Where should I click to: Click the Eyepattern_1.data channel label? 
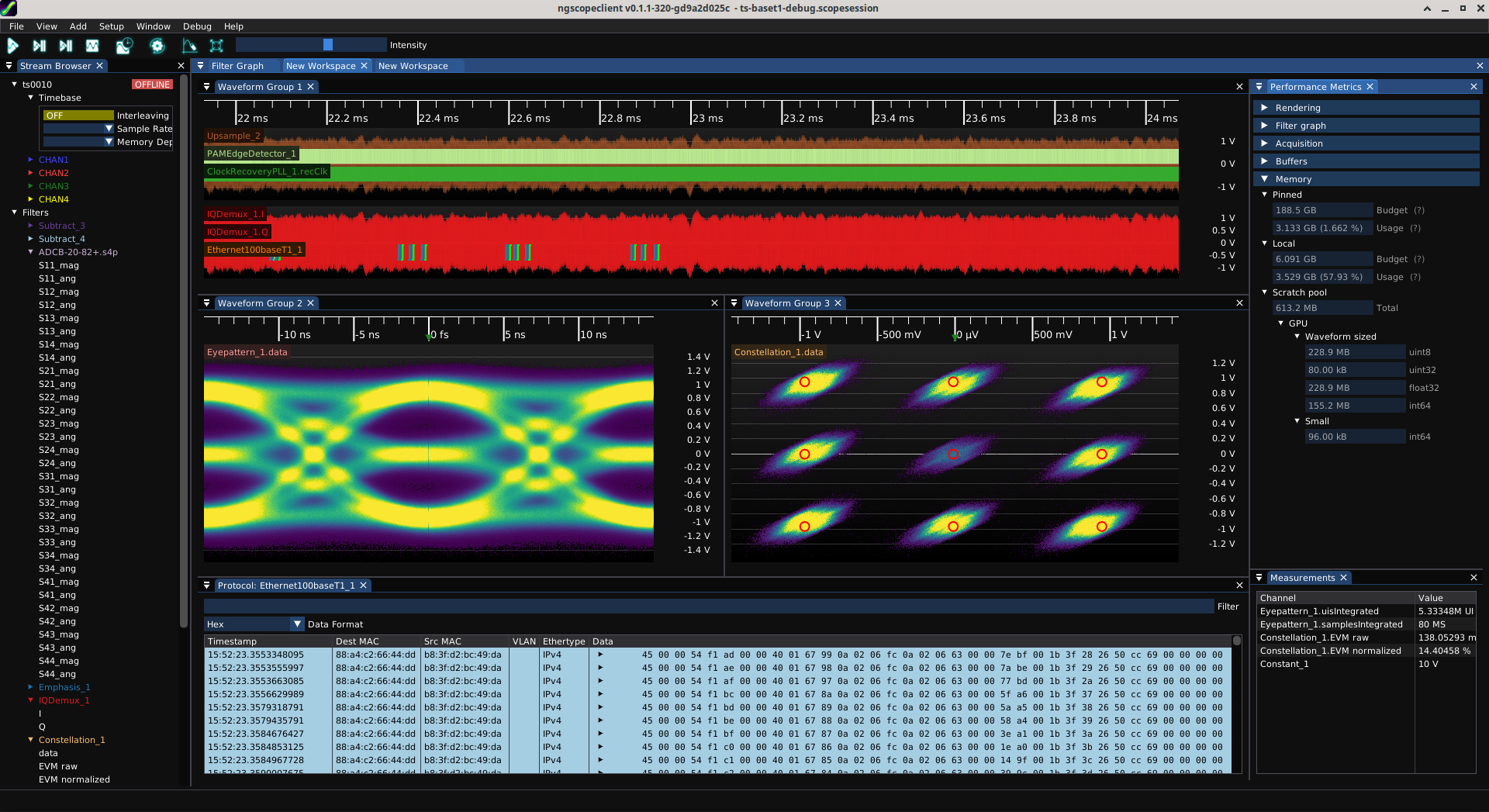point(247,352)
